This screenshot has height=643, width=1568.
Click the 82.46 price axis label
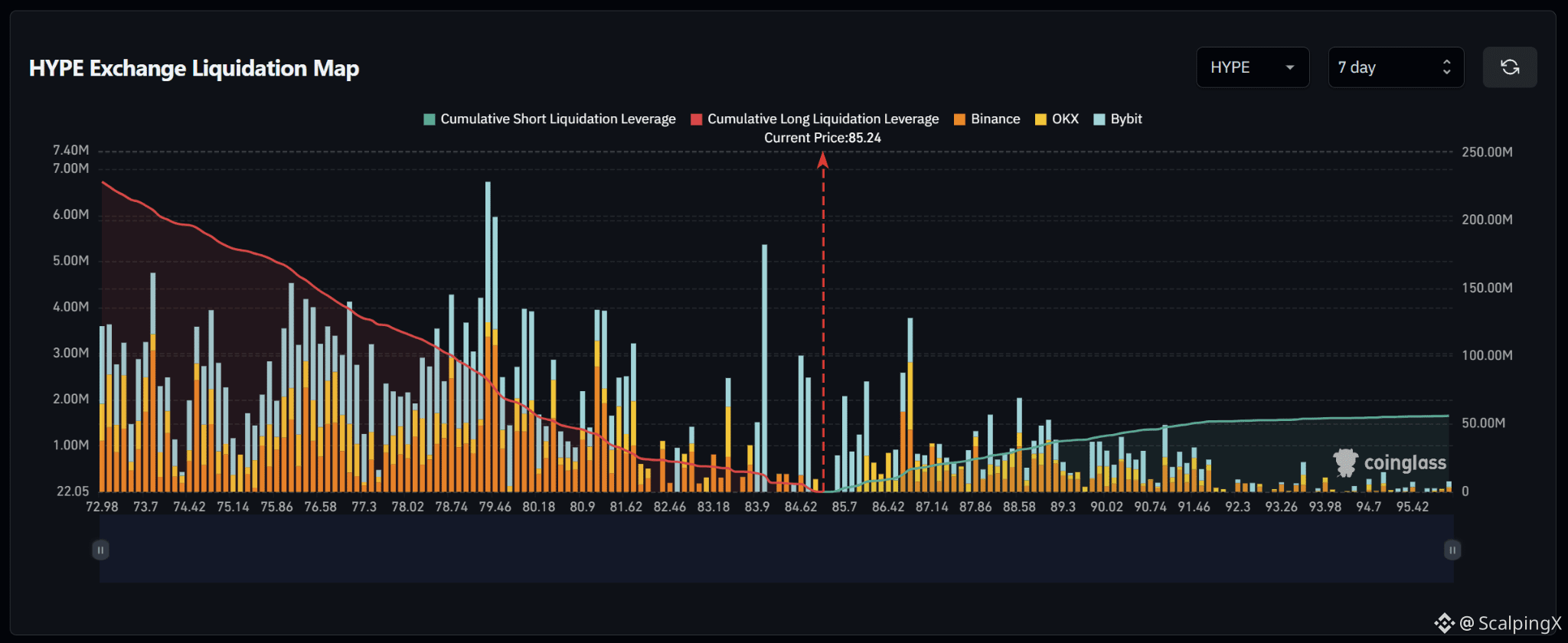[x=669, y=507]
